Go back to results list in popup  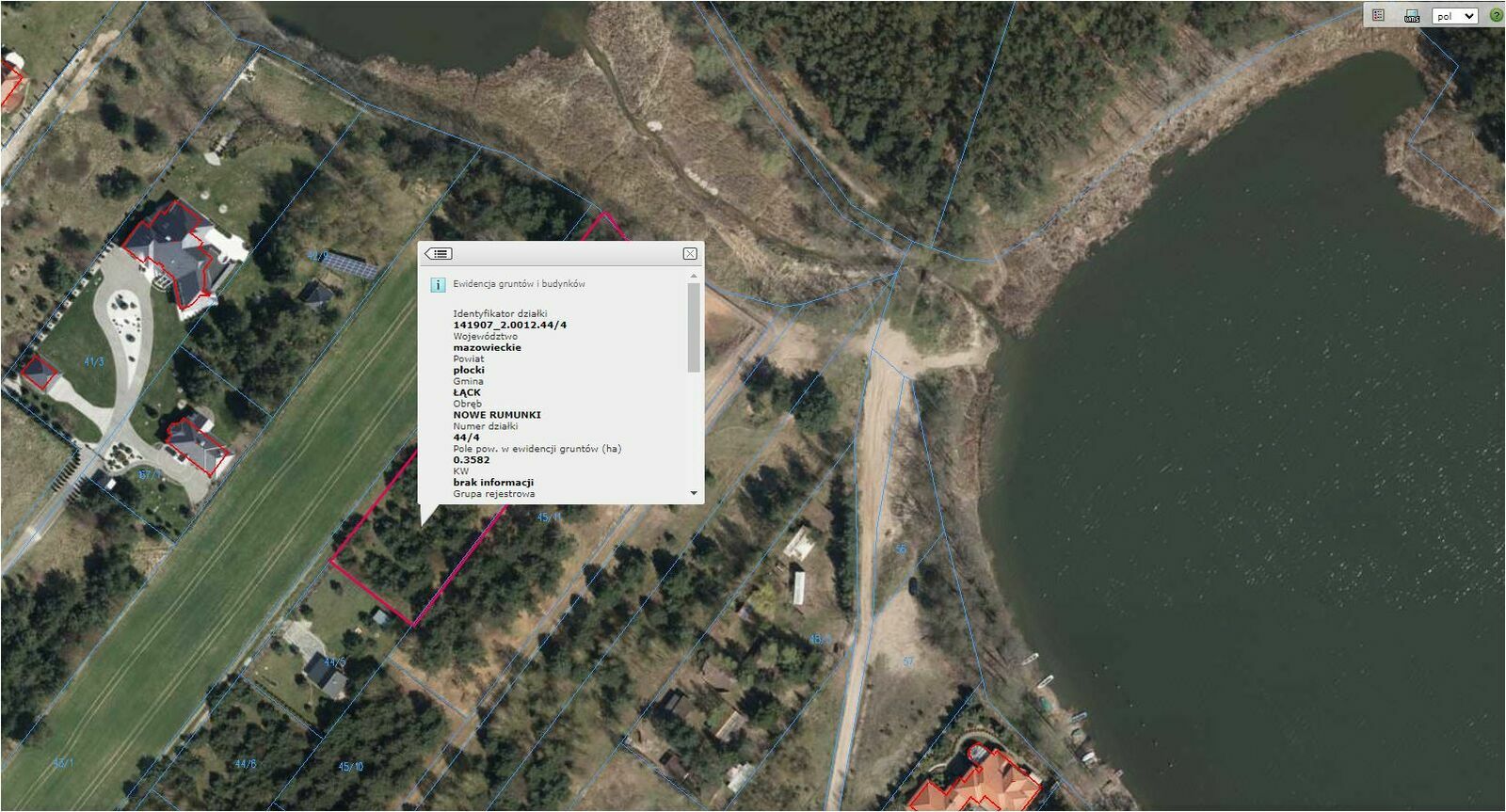[439, 253]
